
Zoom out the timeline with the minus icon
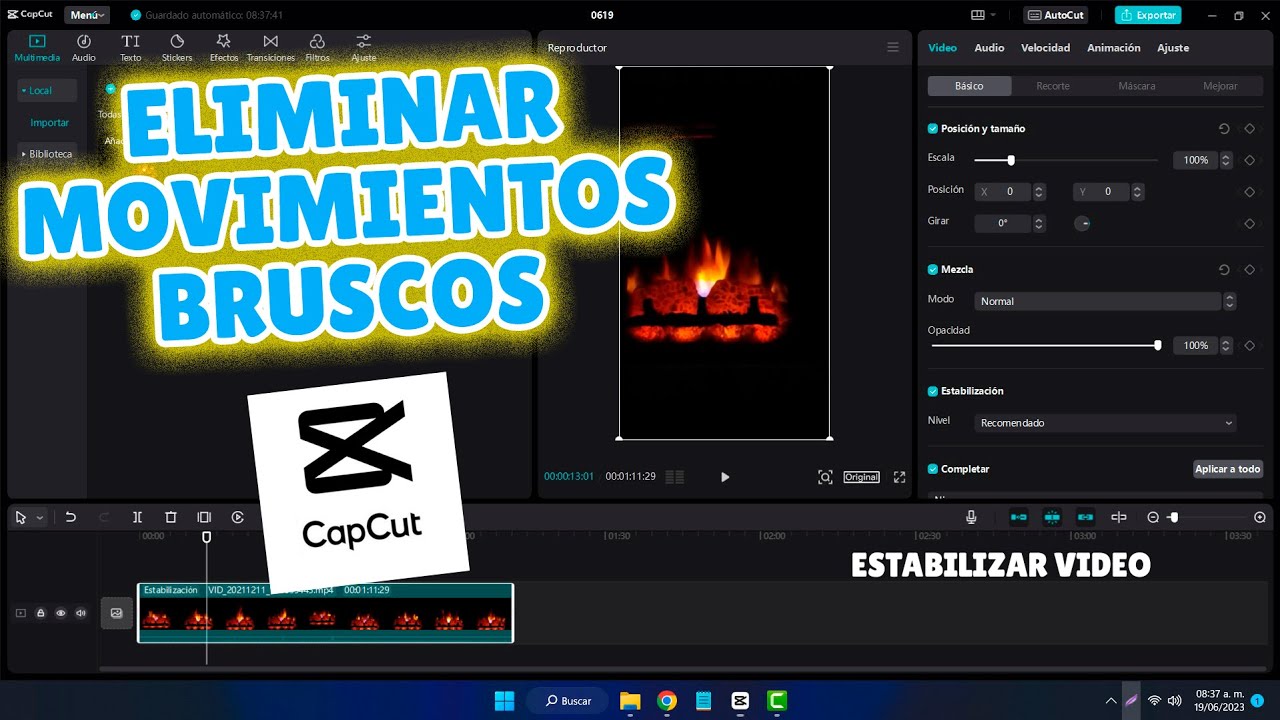[x=1153, y=517]
